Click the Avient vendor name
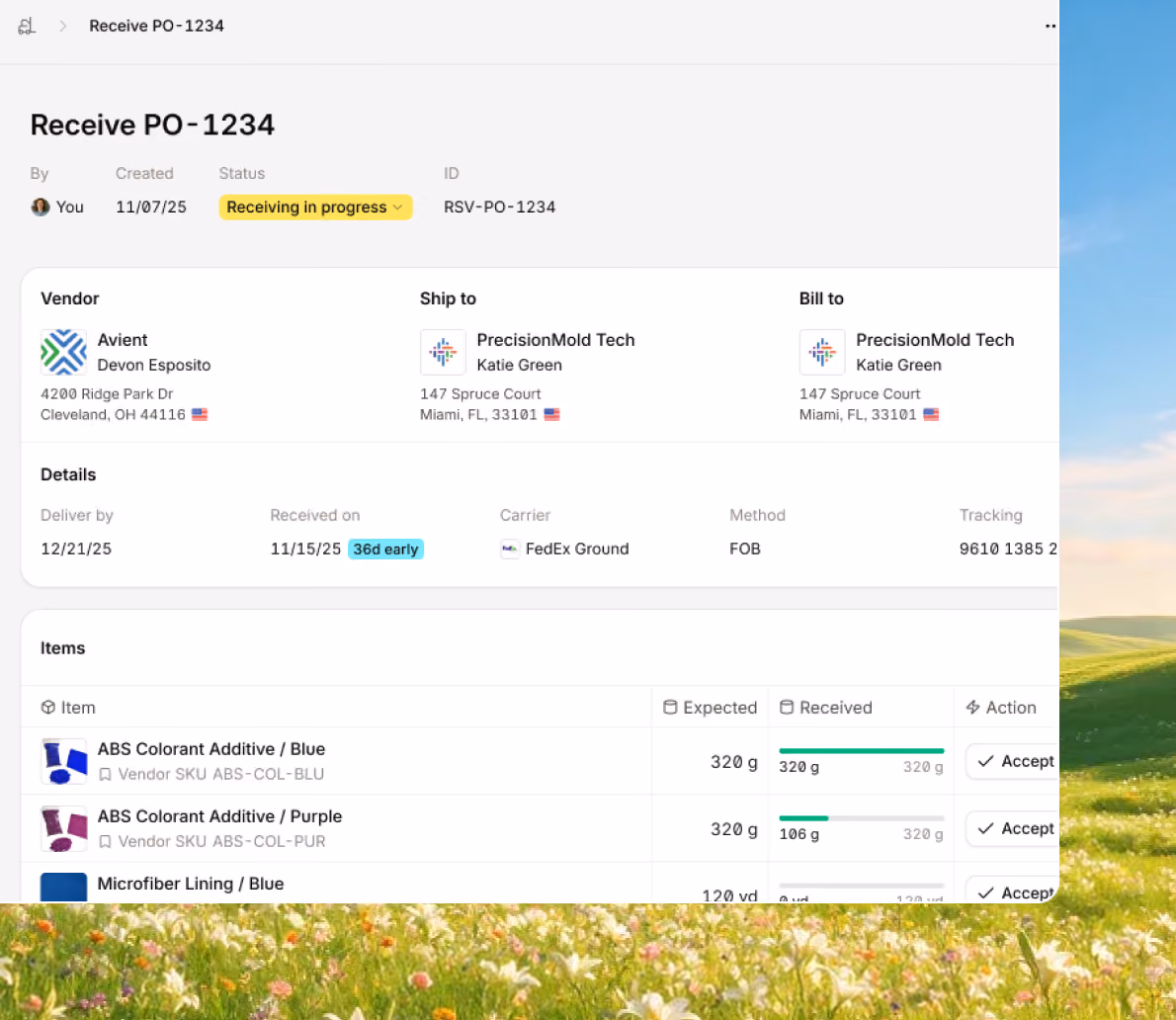This screenshot has height=1020, width=1176. [x=123, y=340]
